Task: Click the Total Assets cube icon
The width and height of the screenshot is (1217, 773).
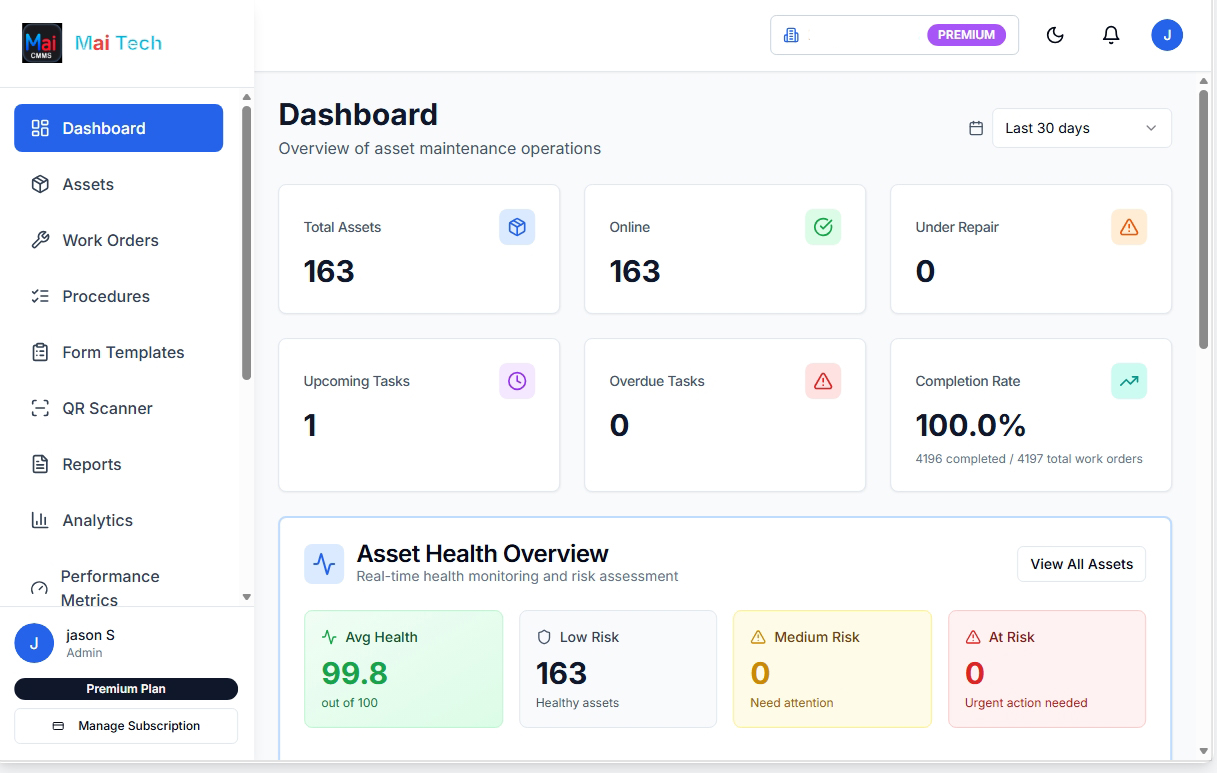Action: [517, 227]
